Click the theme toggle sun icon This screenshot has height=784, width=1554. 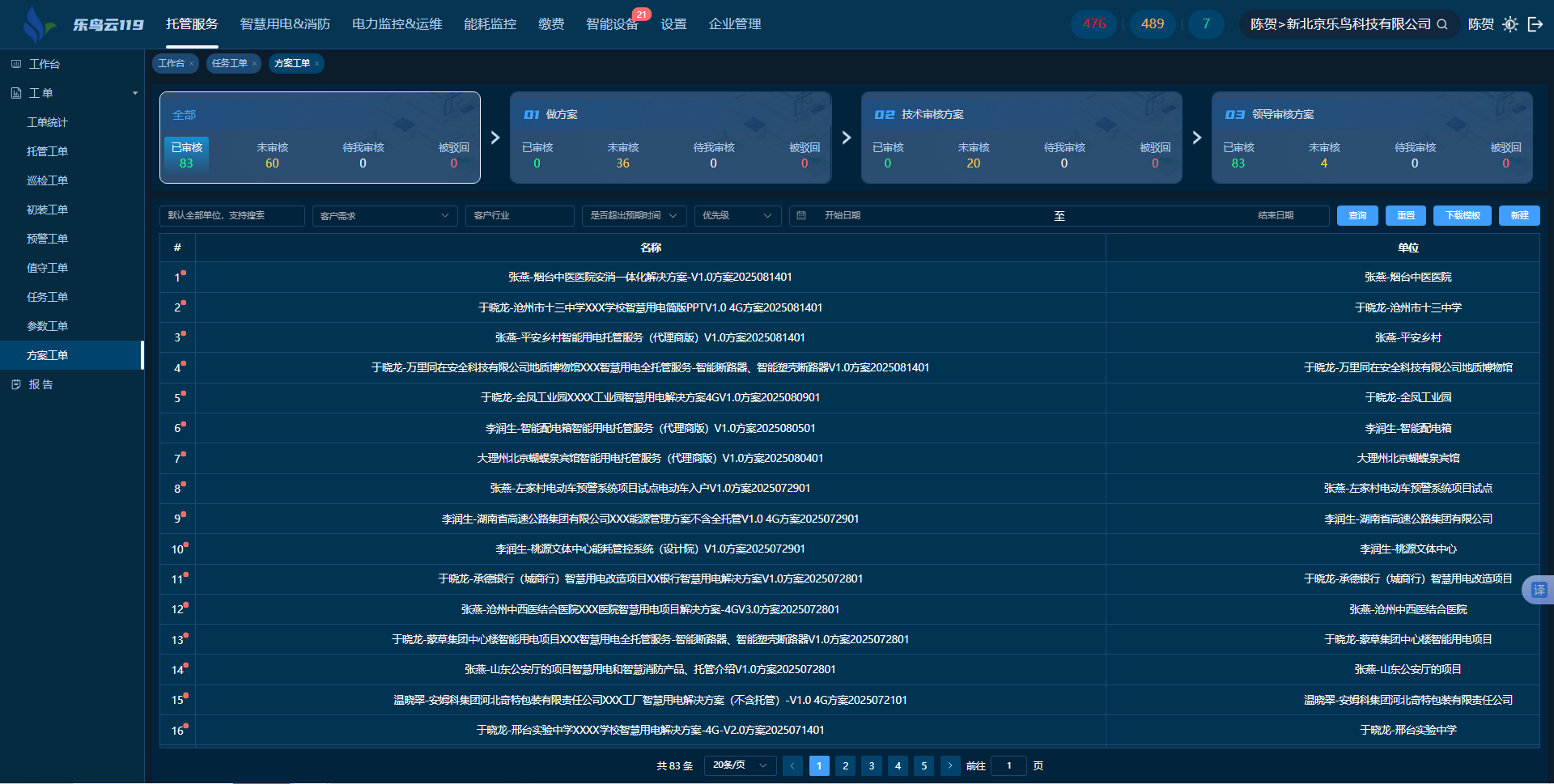tap(1510, 24)
